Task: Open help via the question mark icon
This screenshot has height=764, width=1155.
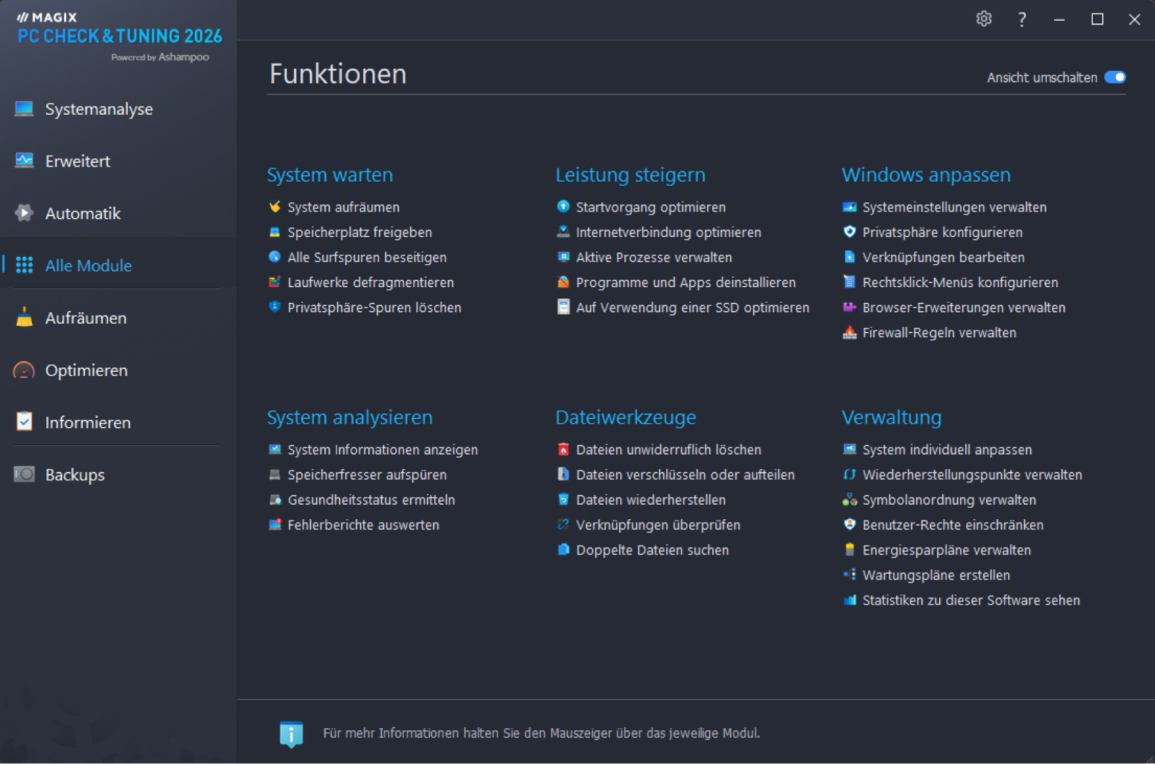Action: click(1022, 19)
